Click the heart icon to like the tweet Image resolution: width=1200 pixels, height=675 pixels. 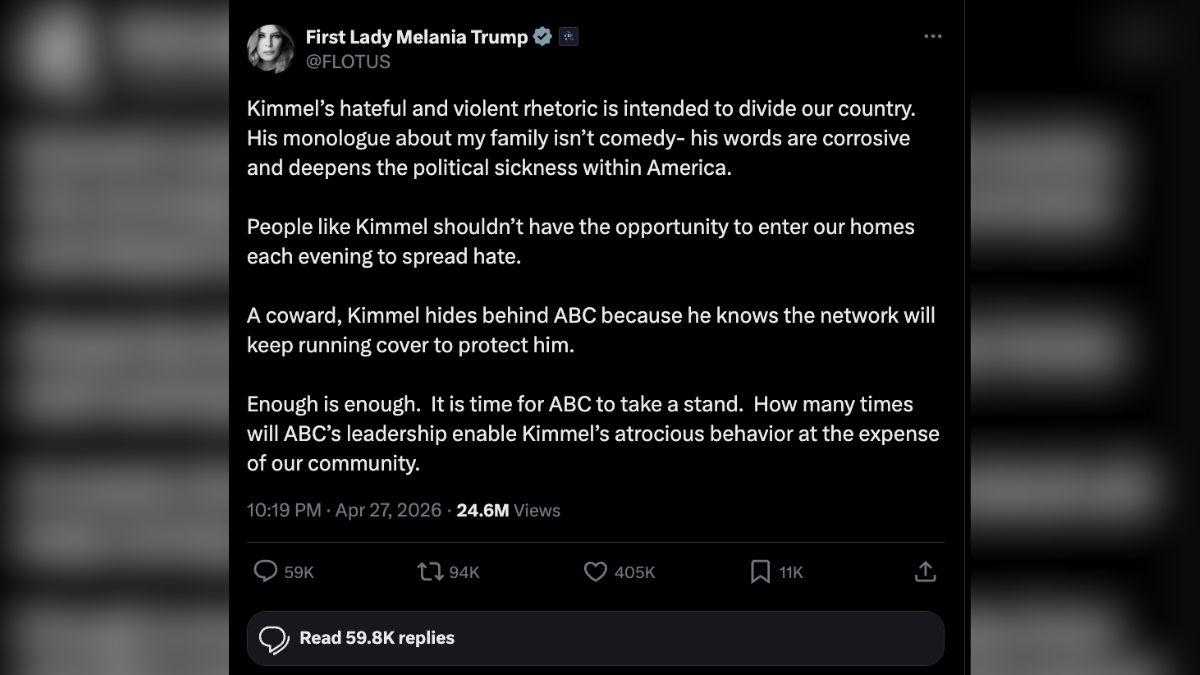(596, 571)
